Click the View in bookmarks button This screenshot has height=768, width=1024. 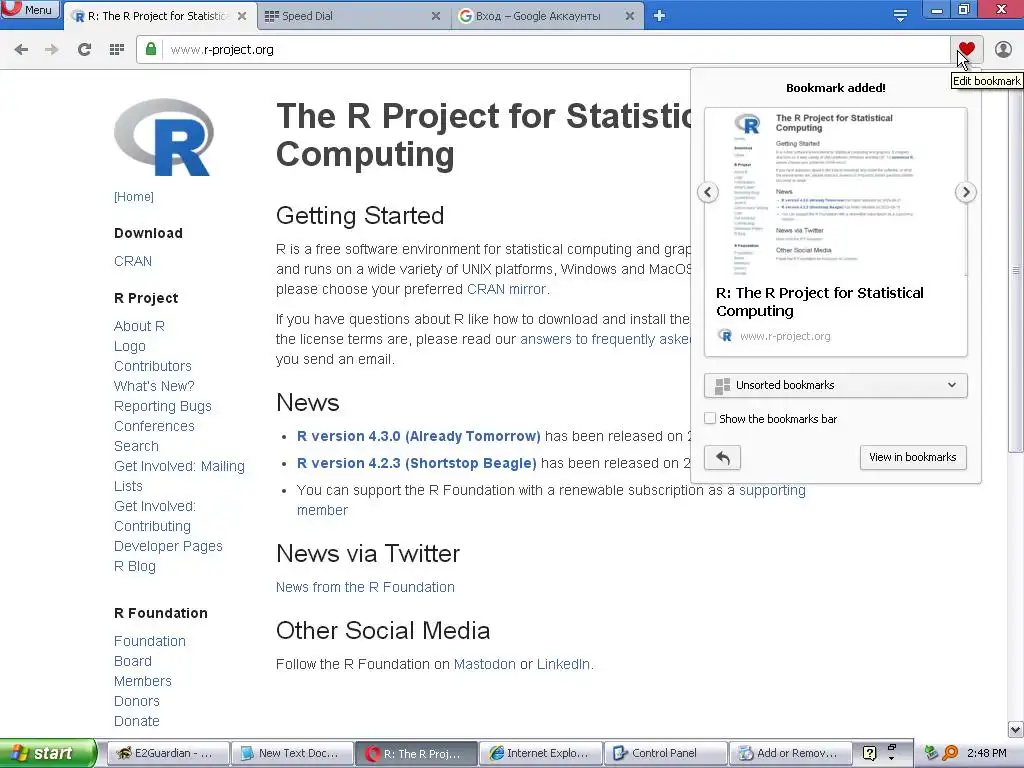912,457
